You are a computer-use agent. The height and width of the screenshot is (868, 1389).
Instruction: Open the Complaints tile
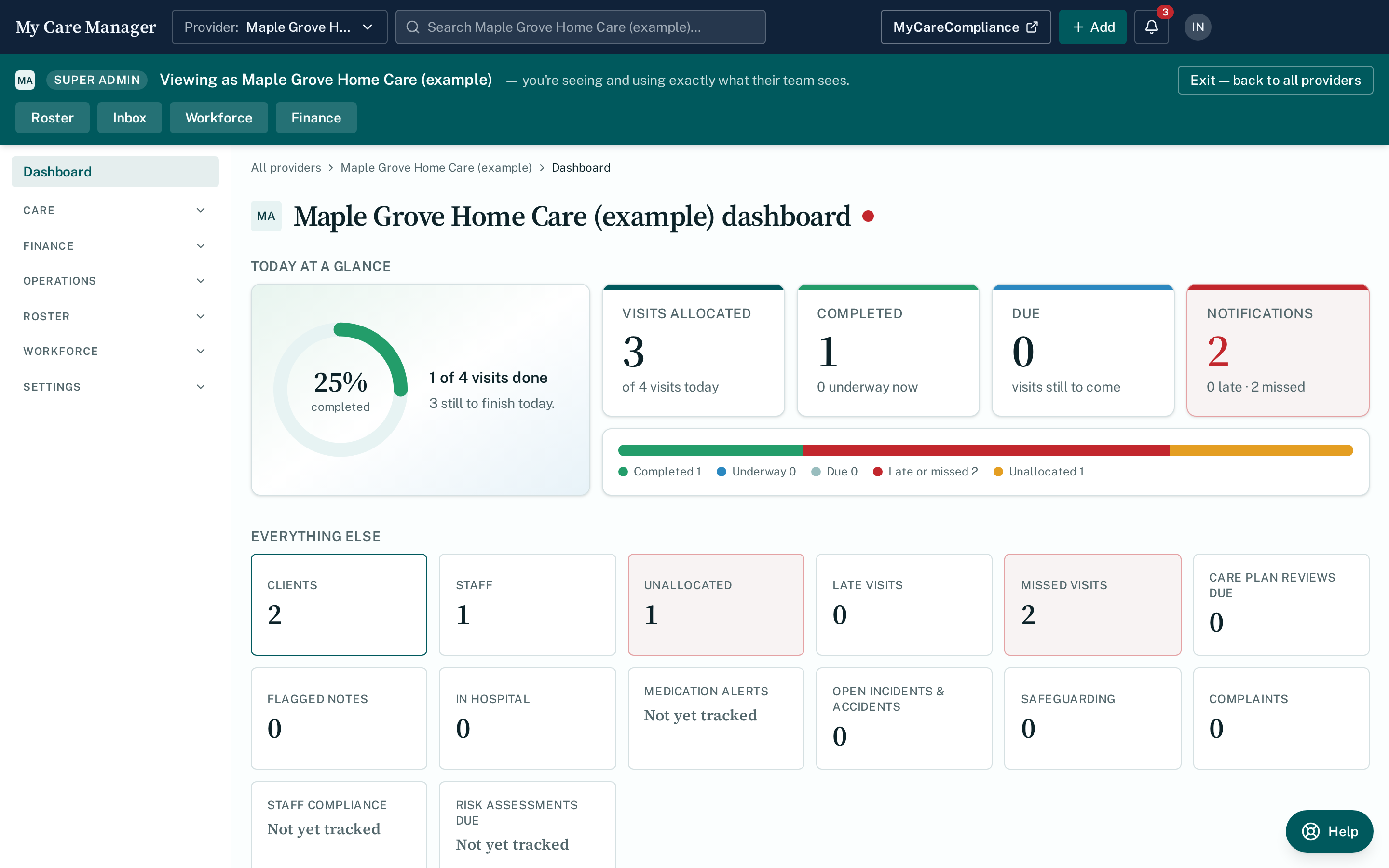click(1281, 718)
